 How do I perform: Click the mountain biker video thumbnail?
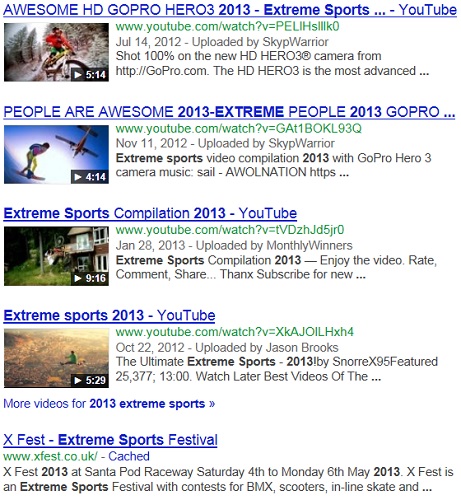[56, 52]
